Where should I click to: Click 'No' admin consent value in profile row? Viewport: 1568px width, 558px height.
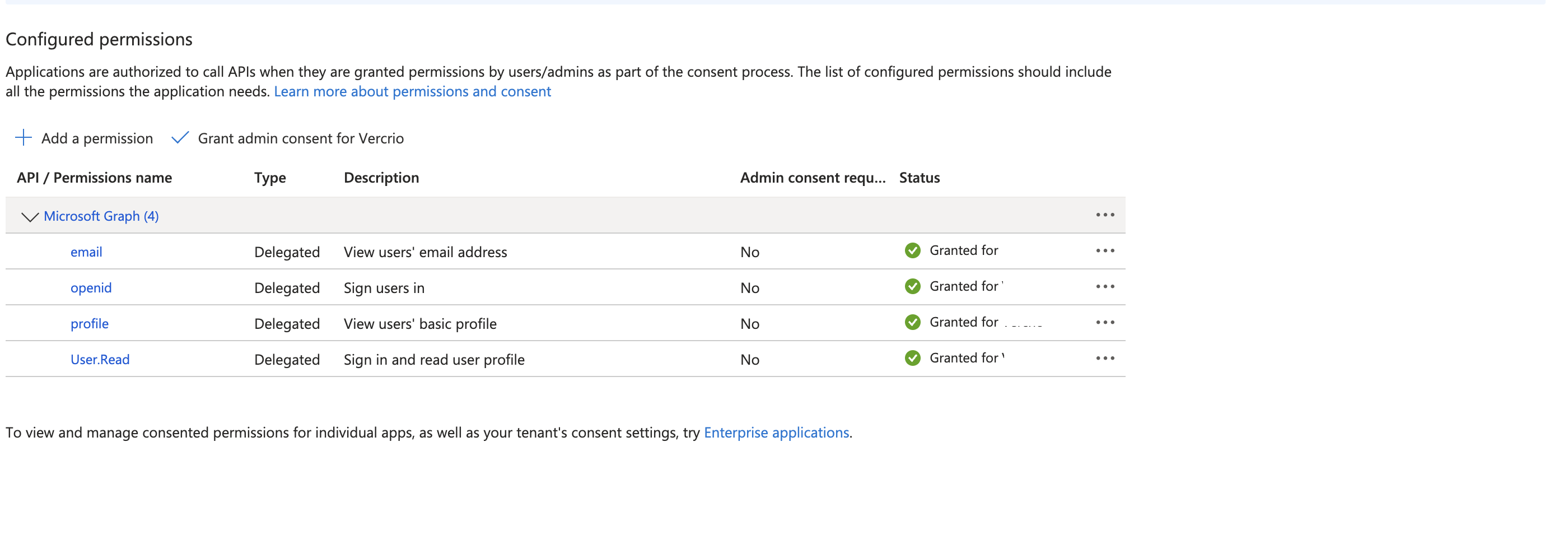point(750,324)
